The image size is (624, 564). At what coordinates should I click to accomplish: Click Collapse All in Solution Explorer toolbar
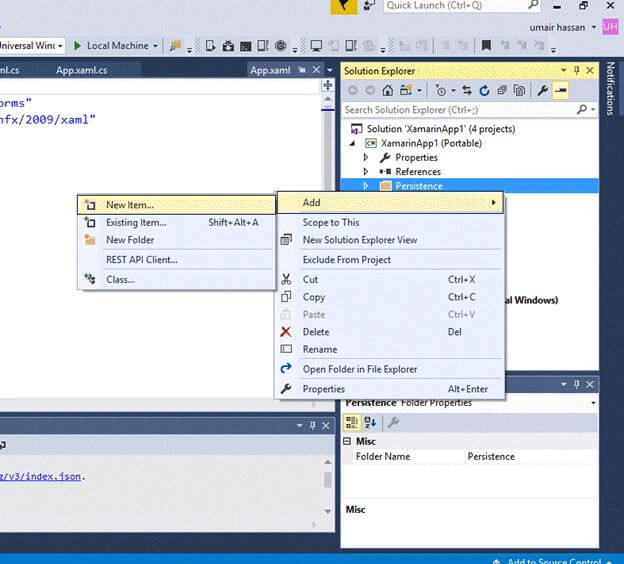[x=501, y=90]
